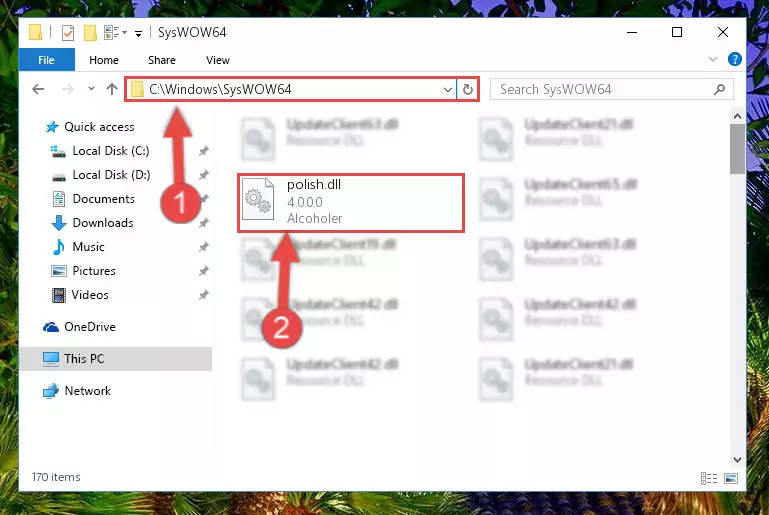Click the Properties icon in quick access toolbar
The height and width of the screenshot is (515, 769).
click(68, 33)
